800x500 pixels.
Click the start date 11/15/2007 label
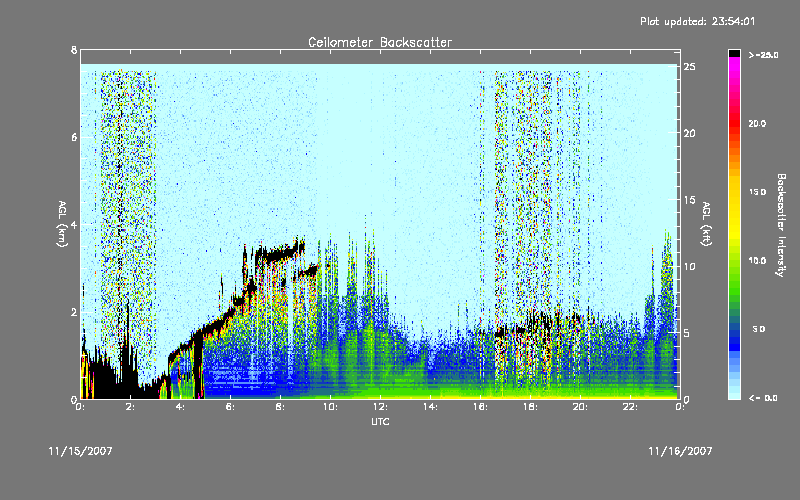click(x=81, y=451)
